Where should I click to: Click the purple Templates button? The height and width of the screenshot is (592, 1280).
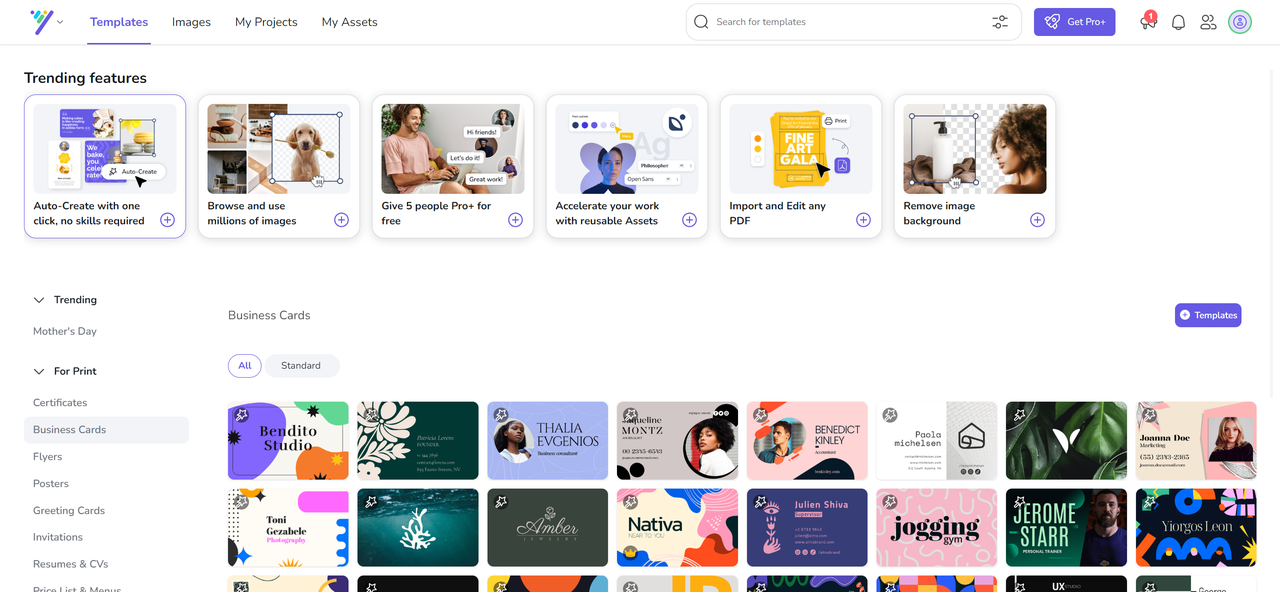click(1208, 315)
